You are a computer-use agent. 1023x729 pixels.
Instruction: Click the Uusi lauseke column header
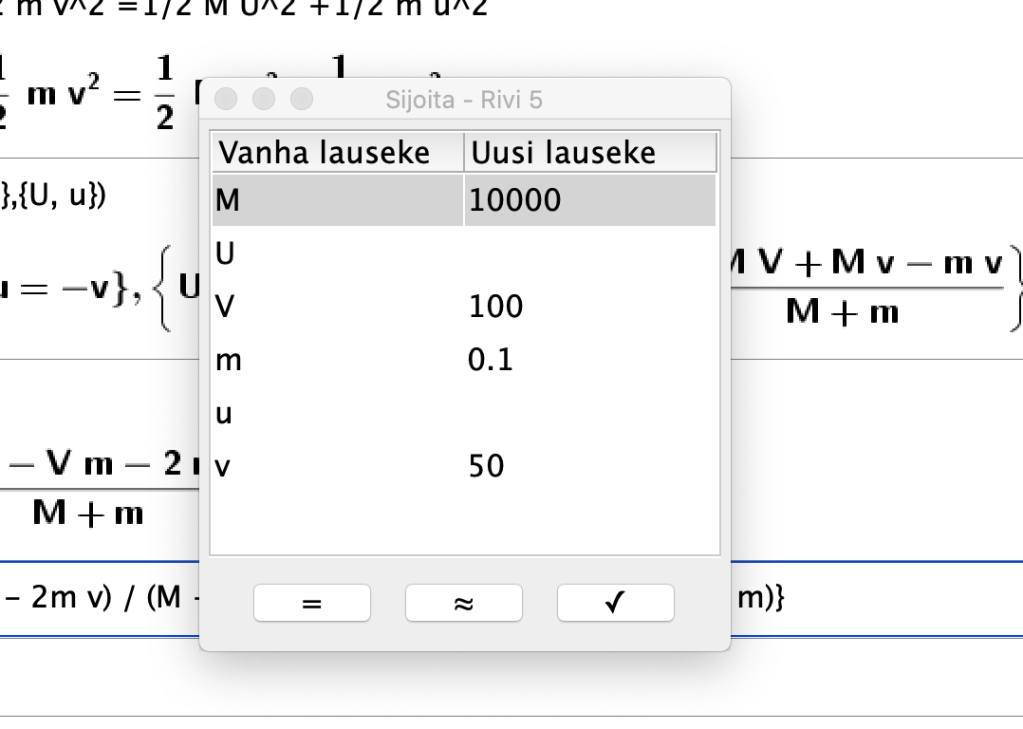590,152
